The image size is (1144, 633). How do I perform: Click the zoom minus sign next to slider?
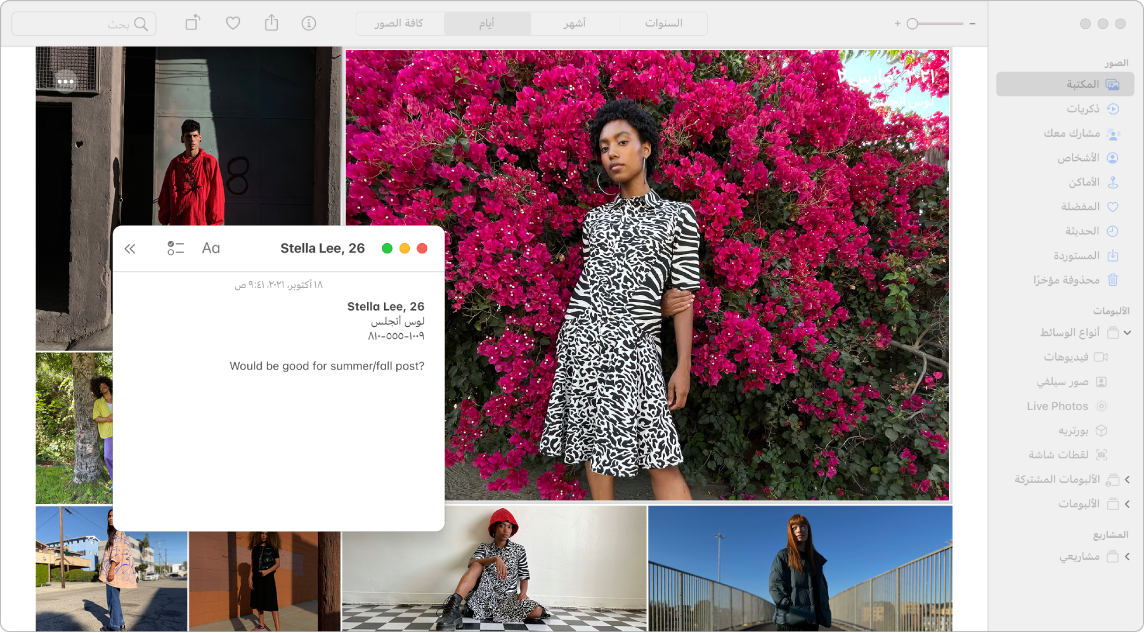[973, 24]
